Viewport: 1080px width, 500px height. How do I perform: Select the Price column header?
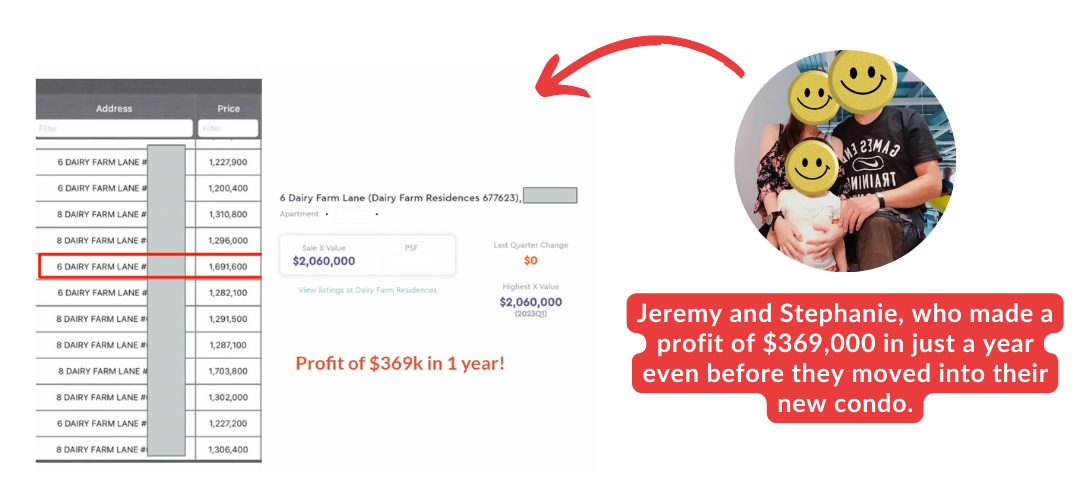click(x=229, y=108)
